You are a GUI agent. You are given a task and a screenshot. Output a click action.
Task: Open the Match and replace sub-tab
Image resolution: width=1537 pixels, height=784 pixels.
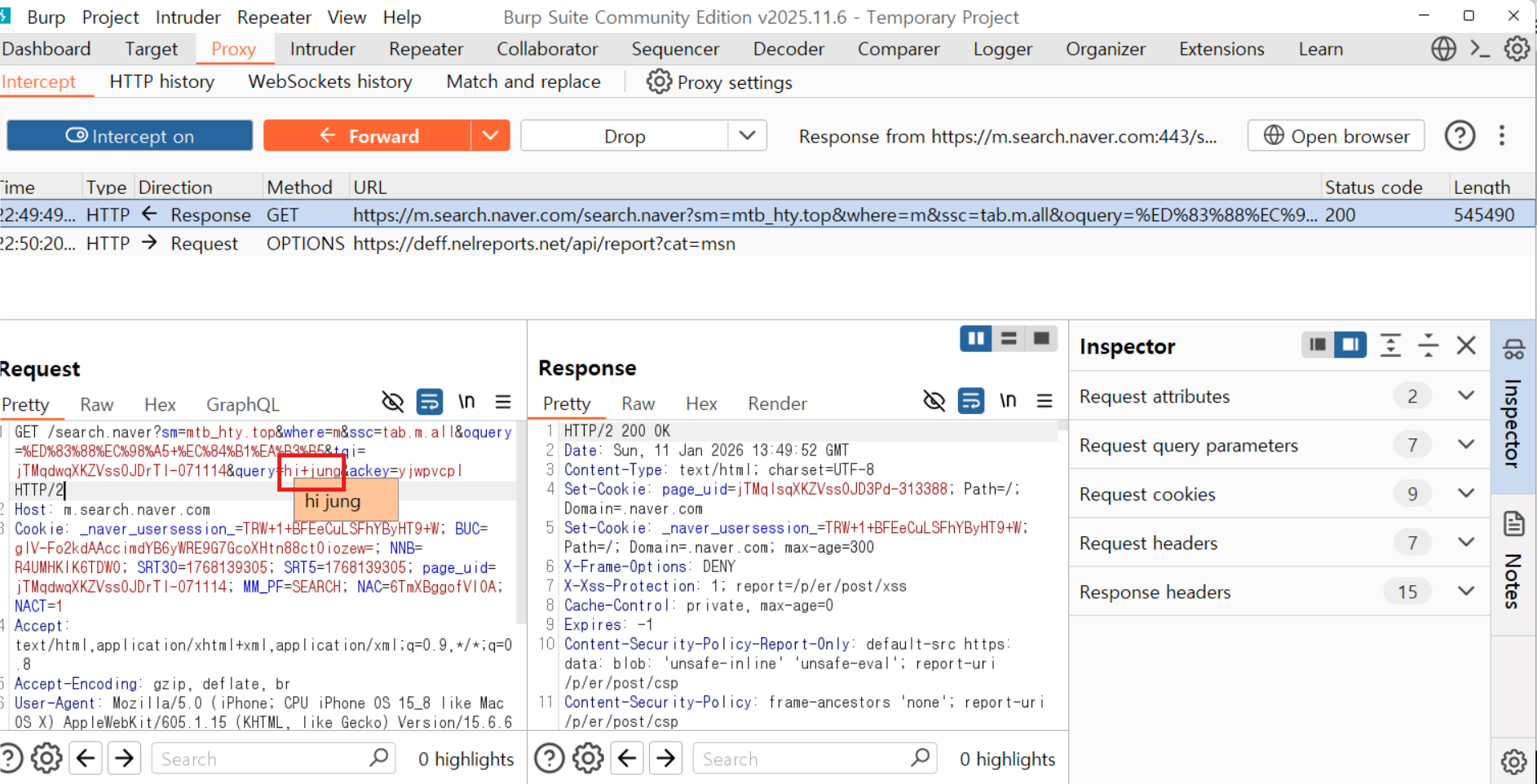[x=523, y=81]
